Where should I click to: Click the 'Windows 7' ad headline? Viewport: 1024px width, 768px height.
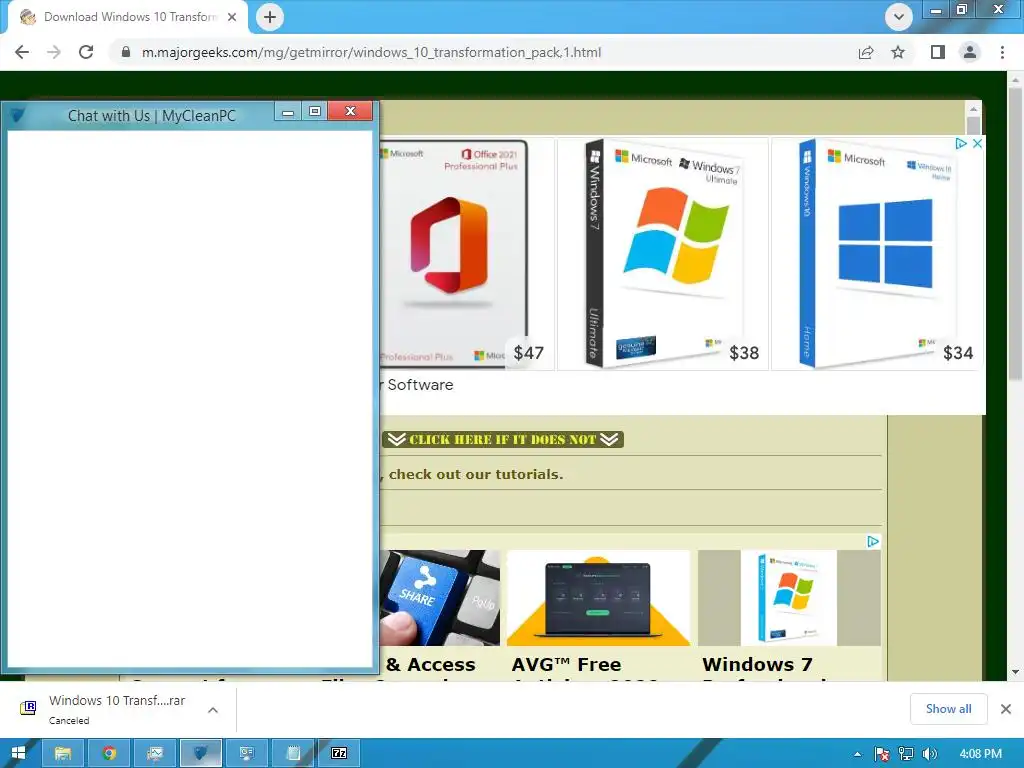(x=758, y=665)
